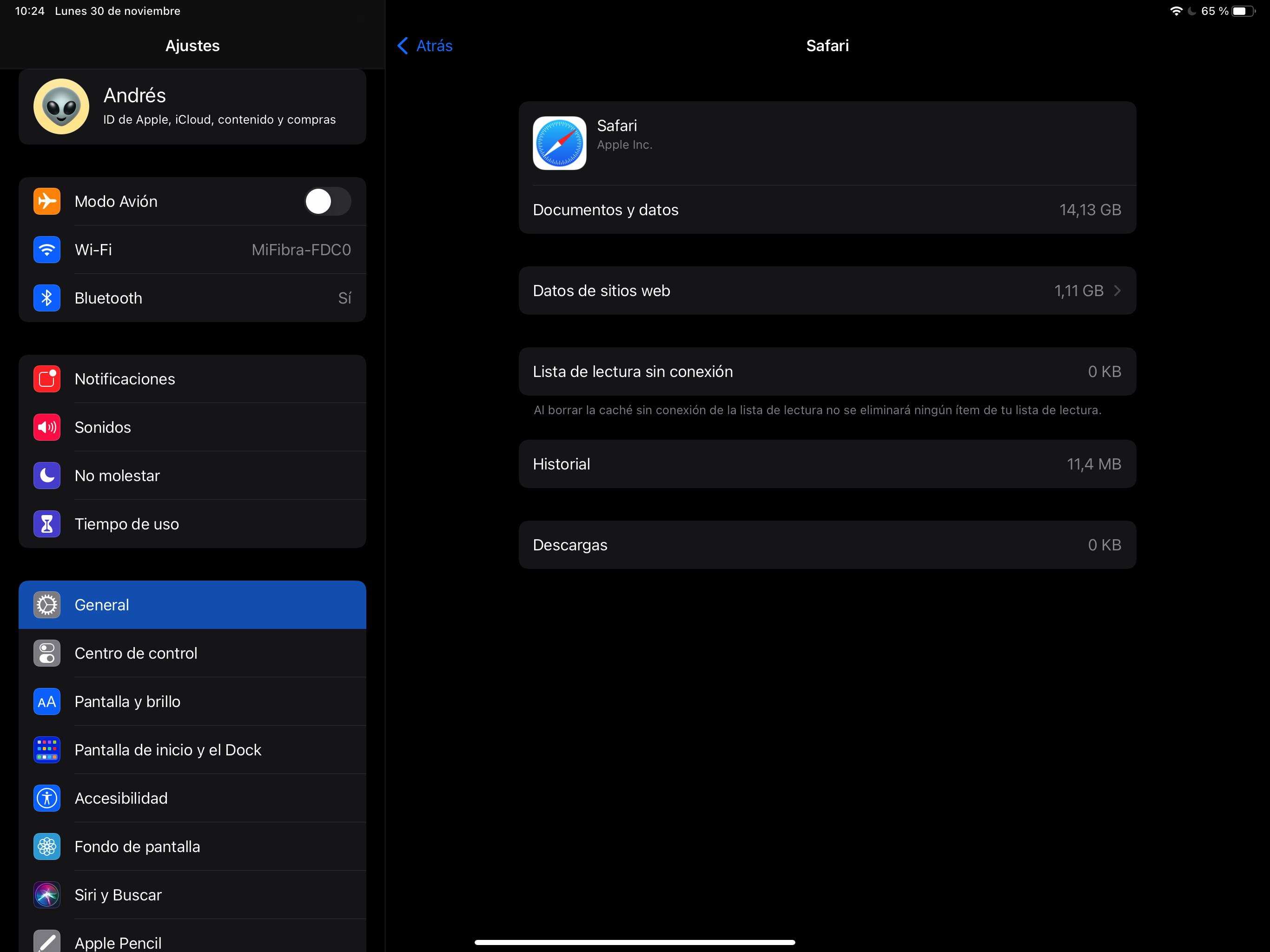
Task: Tap the No molestar moon icon
Action: (46, 476)
